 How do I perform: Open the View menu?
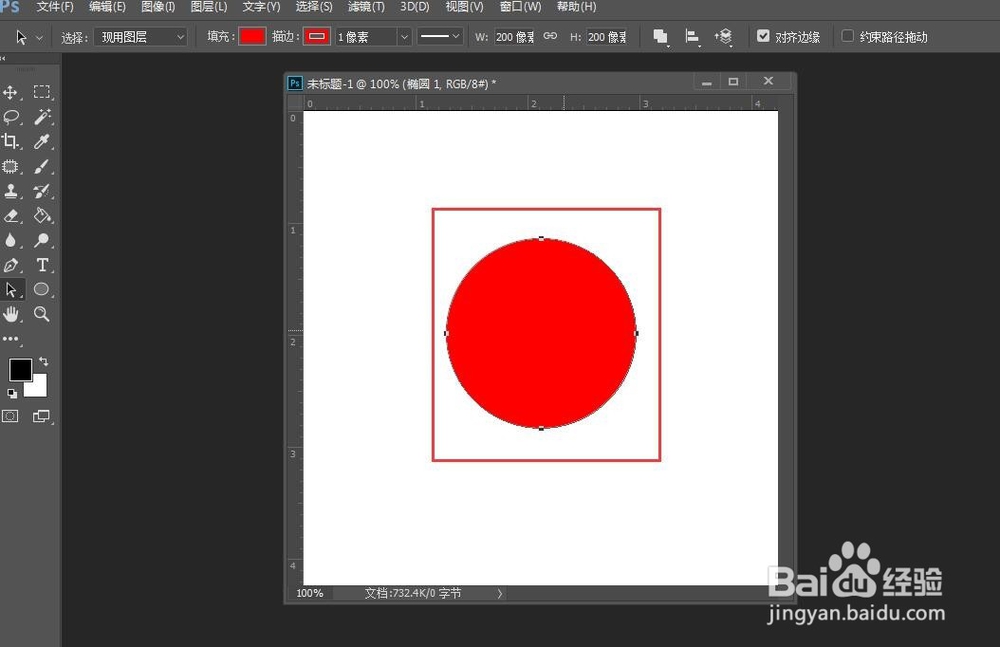point(464,7)
